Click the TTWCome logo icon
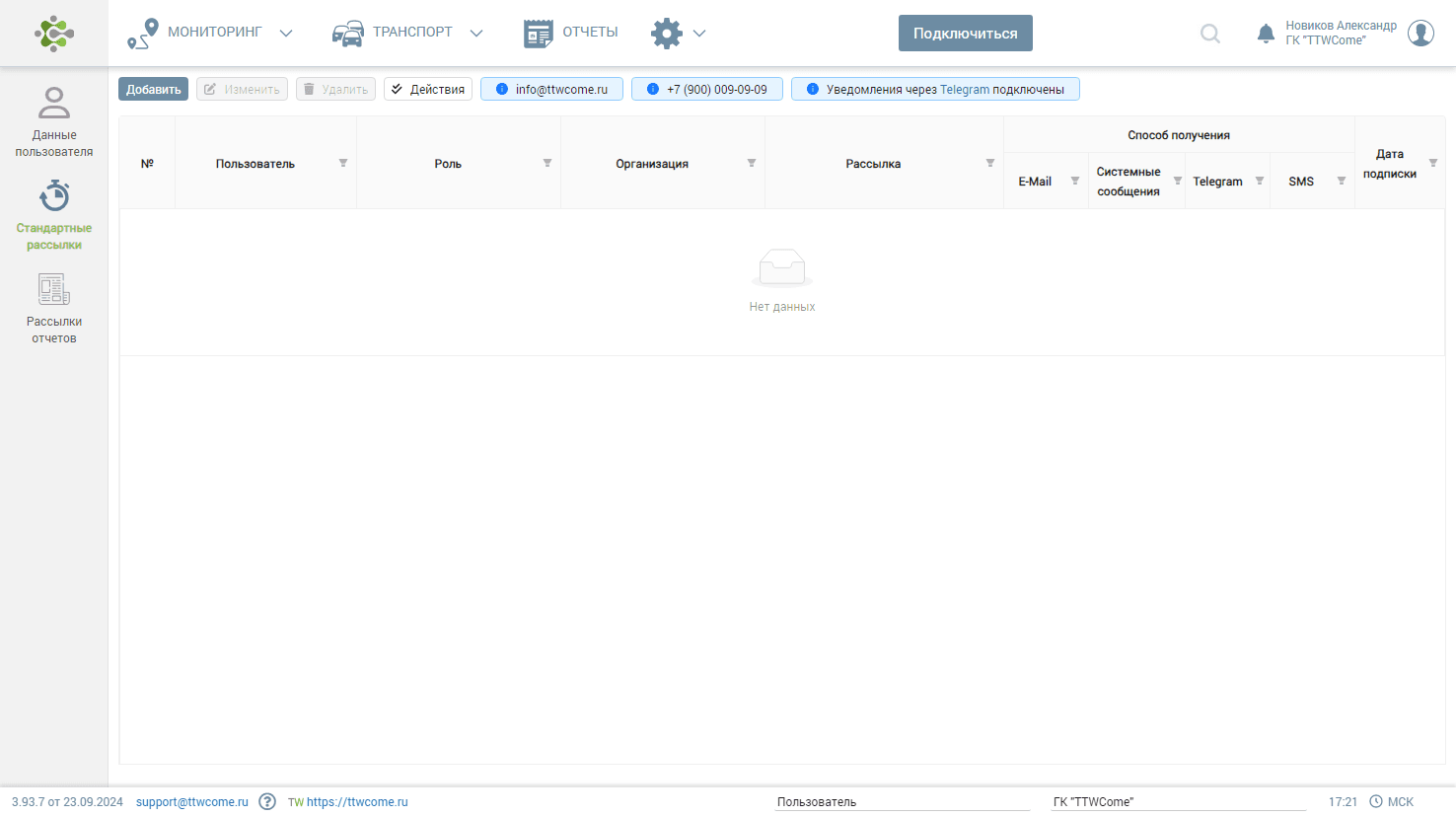The height and width of the screenshot is (817, 1456). (x=53, y=34)
